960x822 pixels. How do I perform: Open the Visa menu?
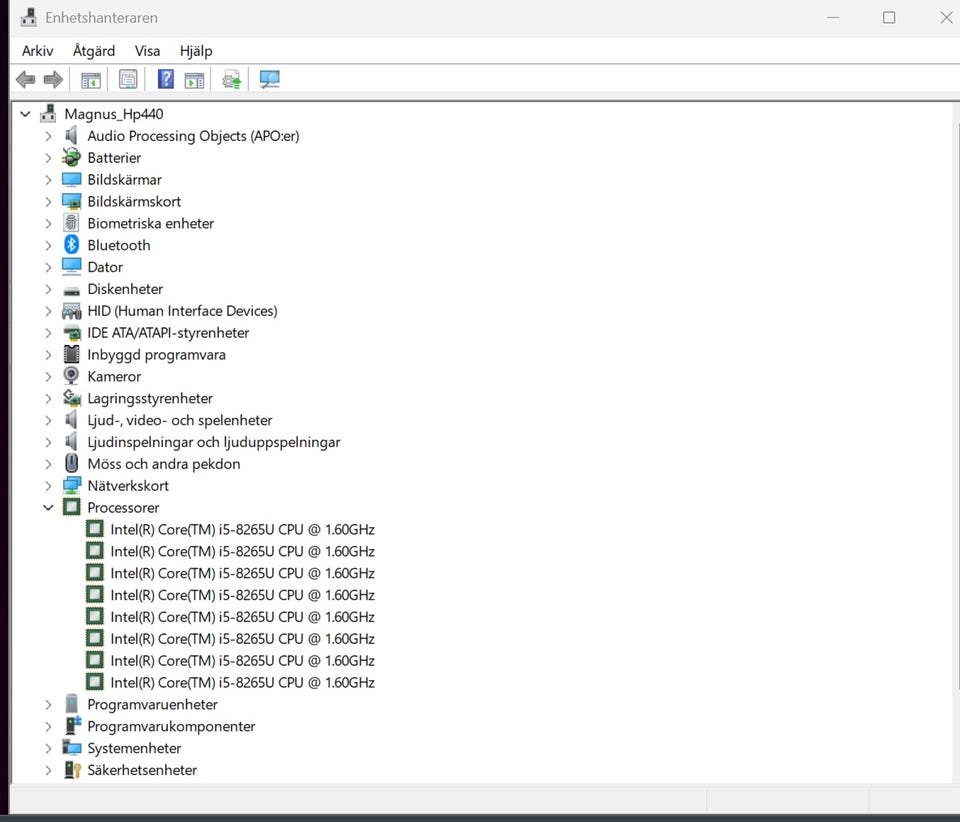click(148, 51)
